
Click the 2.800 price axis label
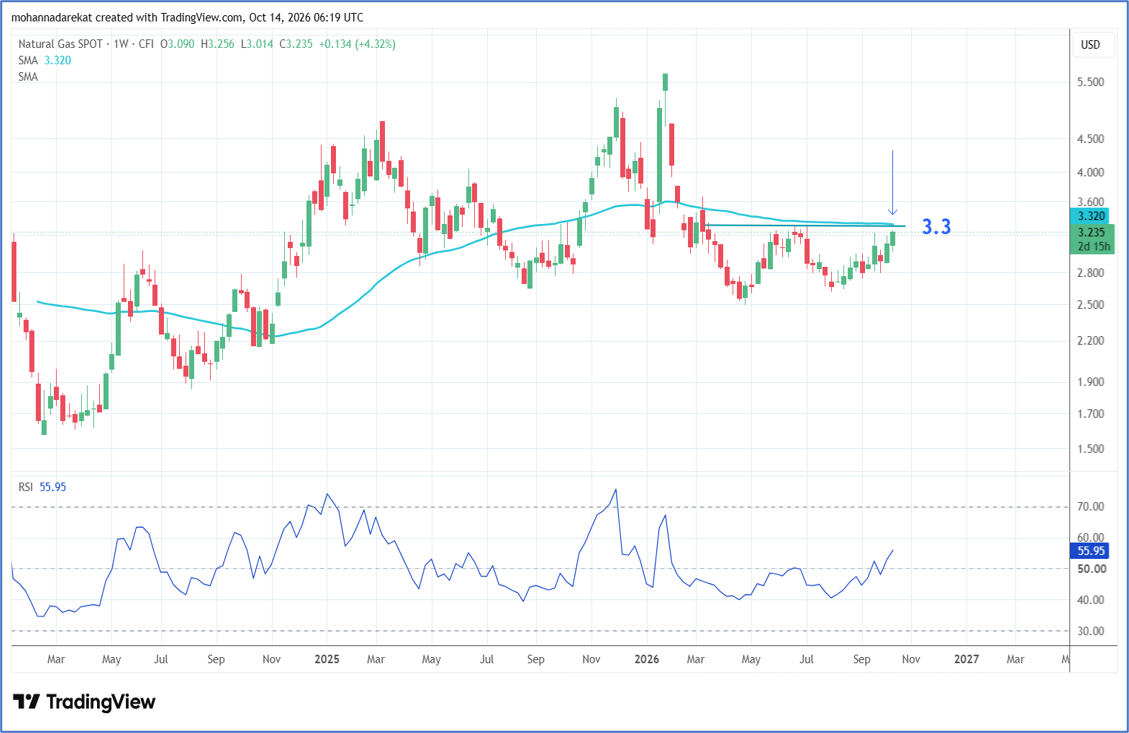(1091, 273)
